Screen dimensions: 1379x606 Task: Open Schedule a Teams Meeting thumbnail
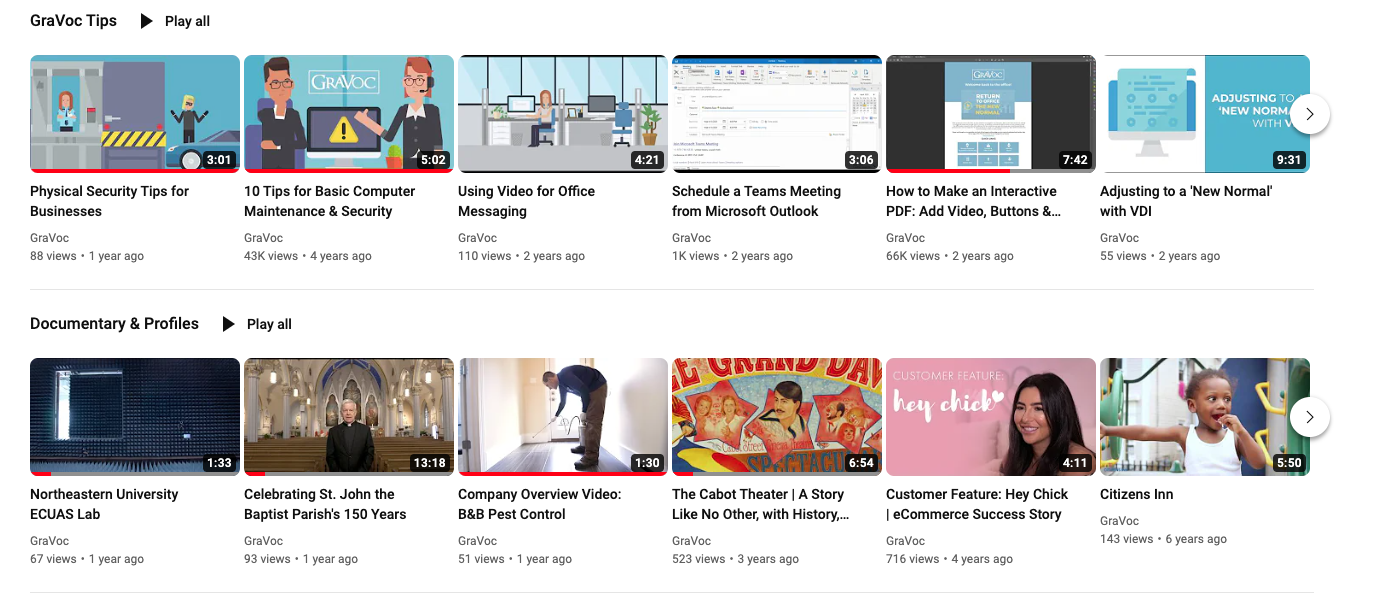click(777, 114)
